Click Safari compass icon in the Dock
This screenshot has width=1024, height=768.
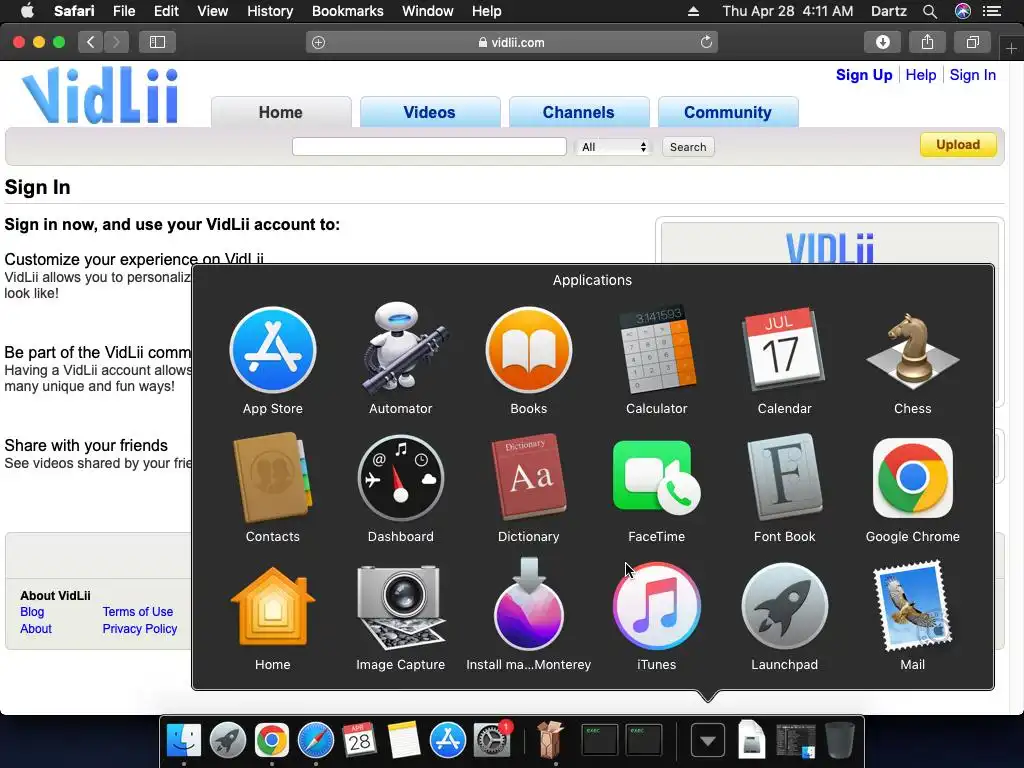pos(315,740)
